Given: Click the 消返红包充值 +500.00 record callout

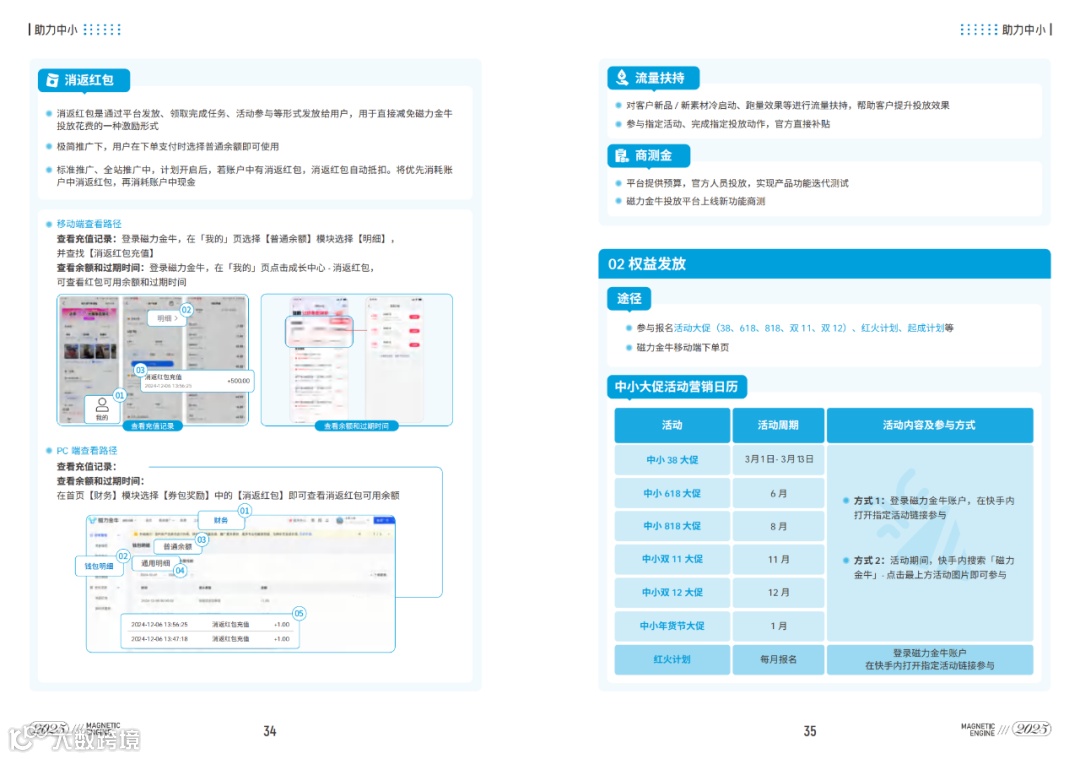Looking at the screenshot, I should [x=197, y=381].
